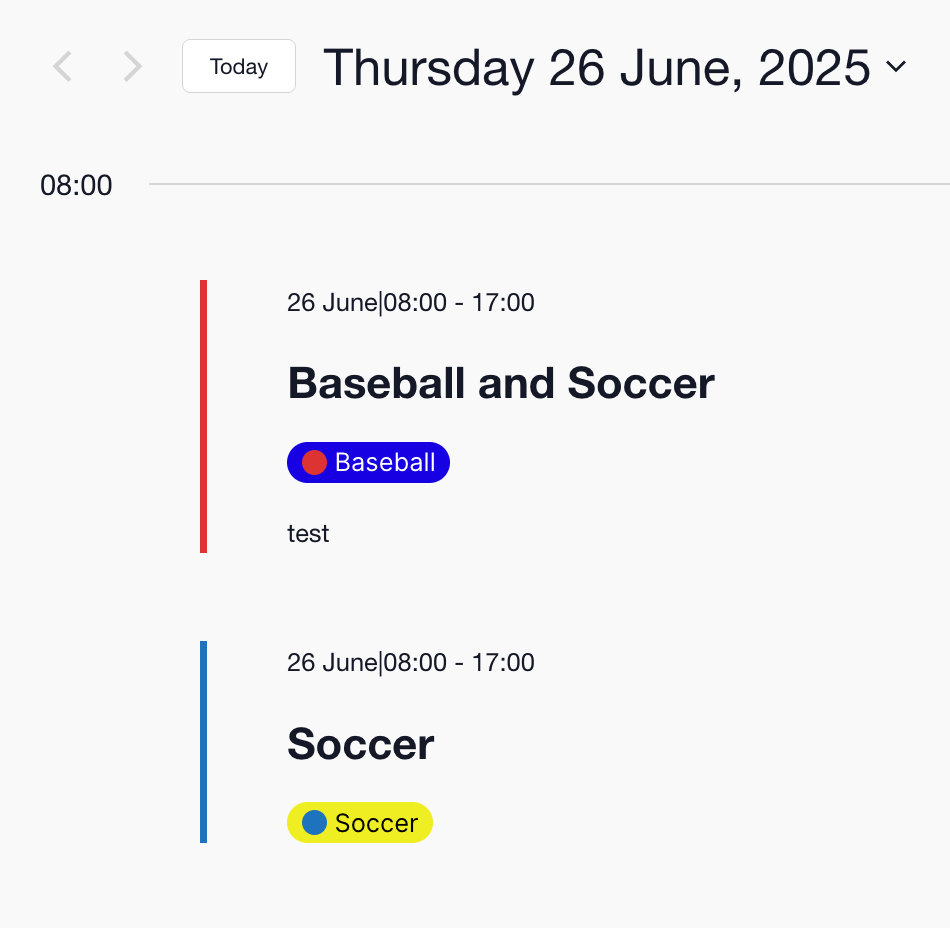Open the Baseball and Soccer event title
Viewport: 950px width, 928px height.
coord(501,383)
